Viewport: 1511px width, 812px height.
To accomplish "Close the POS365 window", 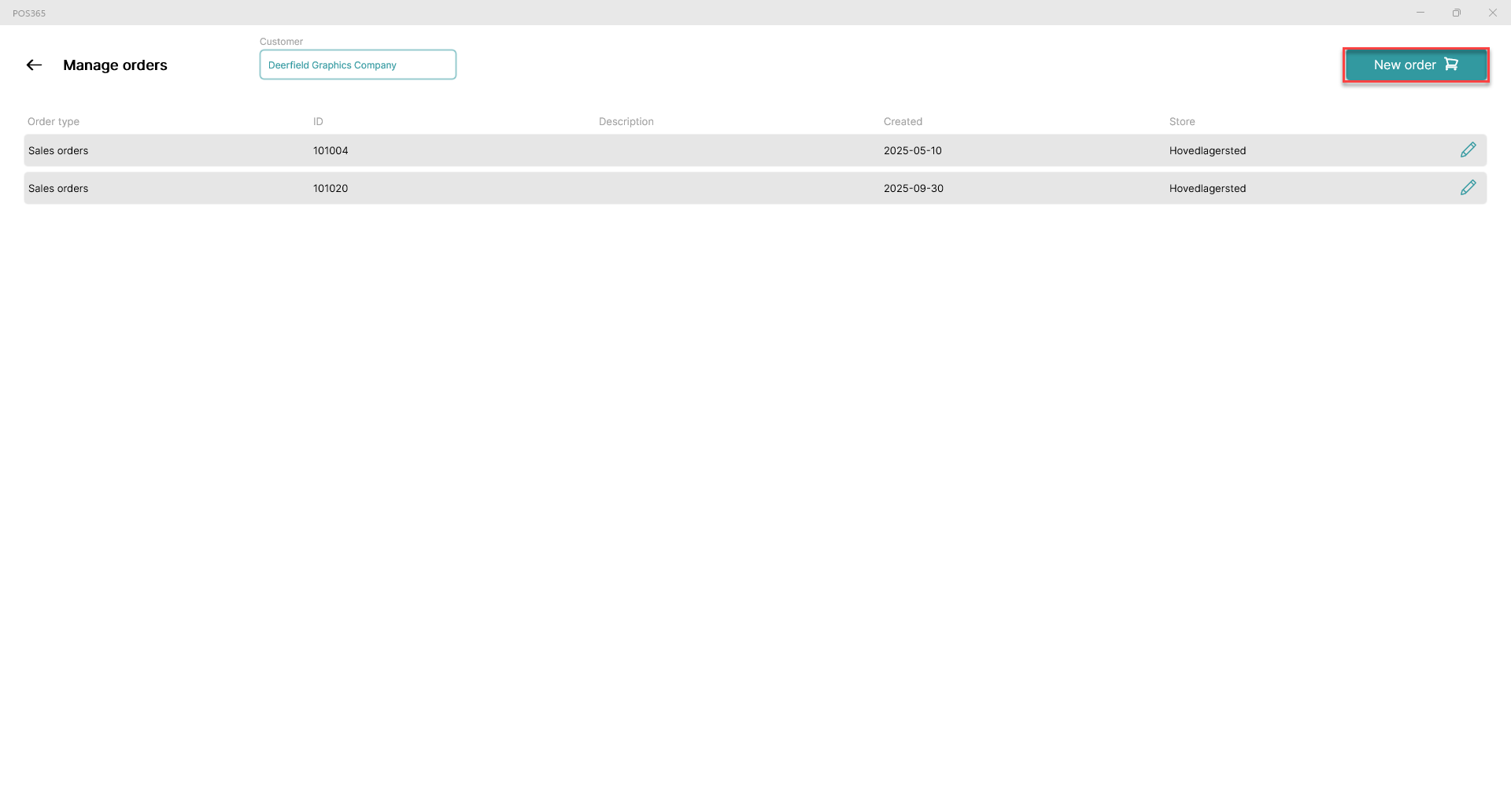I will point(1493,13).
